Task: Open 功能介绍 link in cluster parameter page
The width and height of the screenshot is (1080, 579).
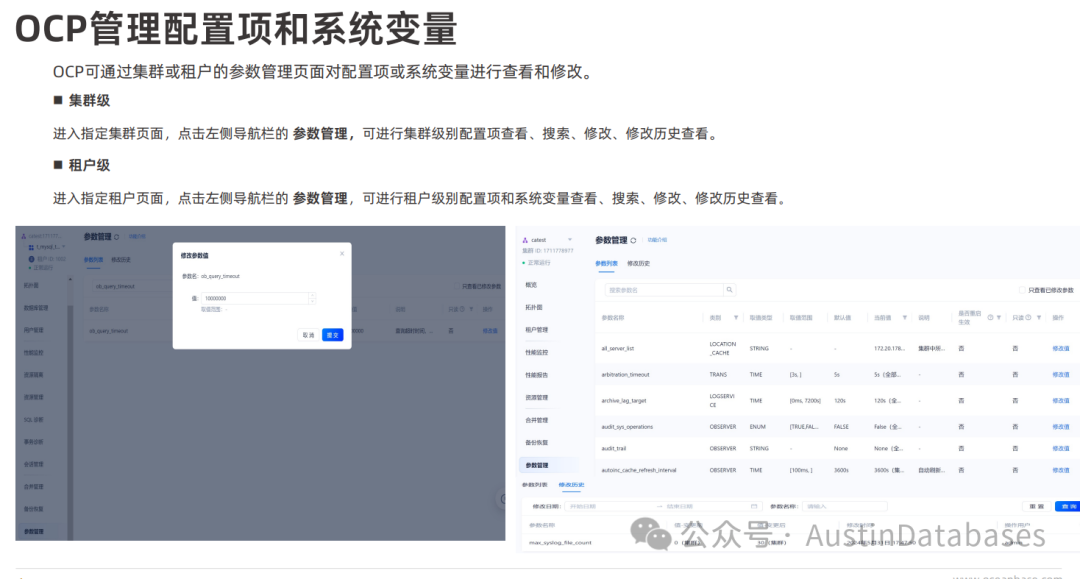Action: tap(657, 240)
